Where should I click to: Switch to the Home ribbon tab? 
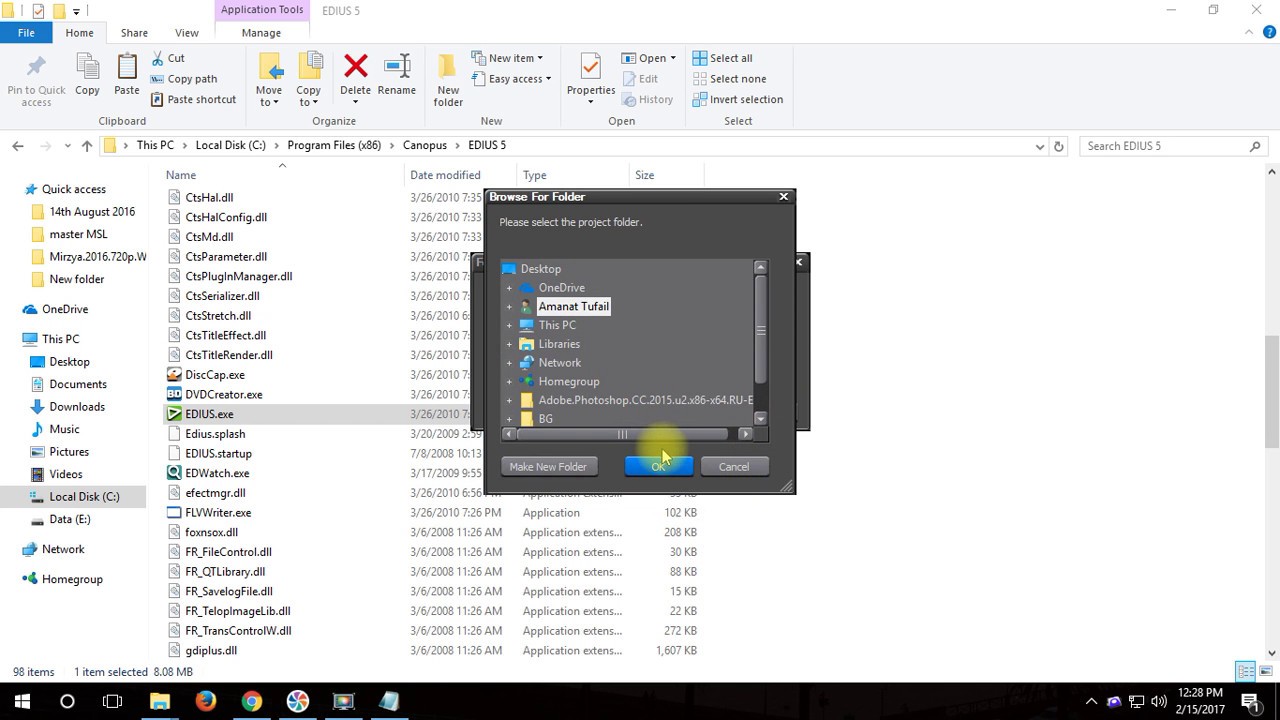(79, 33)
